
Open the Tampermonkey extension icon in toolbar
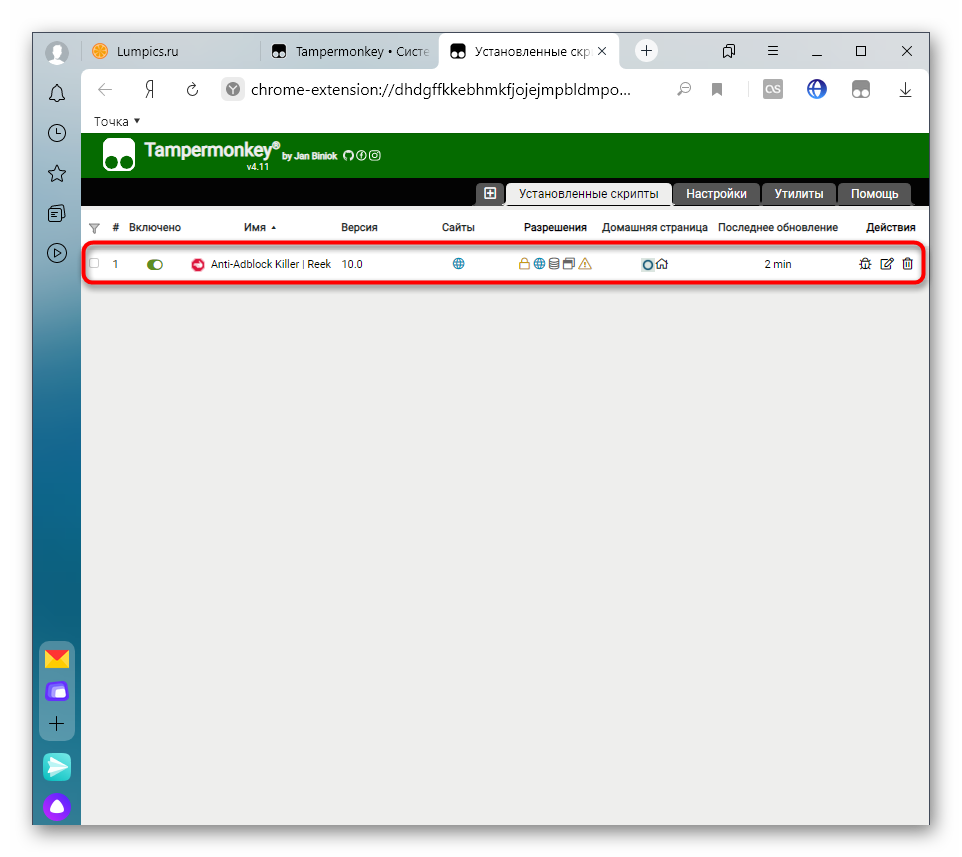pos(861,90)
